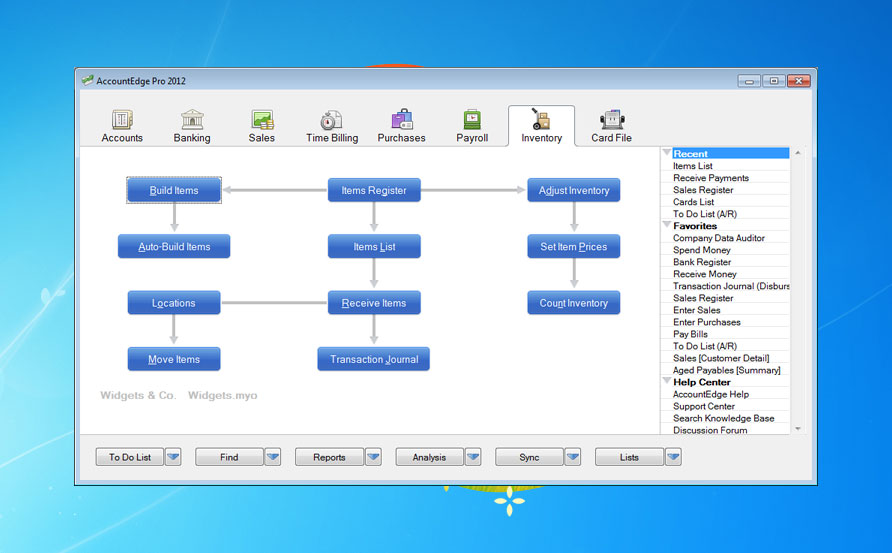This screenshot has width=892, height=553.
Task: Select the Recent header in sidebar
Action: tap(731, 153)
